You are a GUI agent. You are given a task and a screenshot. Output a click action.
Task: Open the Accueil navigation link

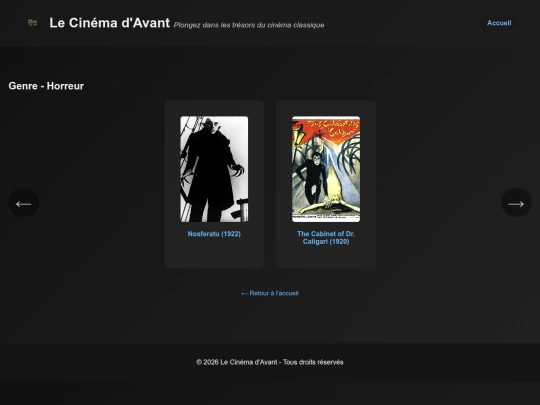point(499,23)
